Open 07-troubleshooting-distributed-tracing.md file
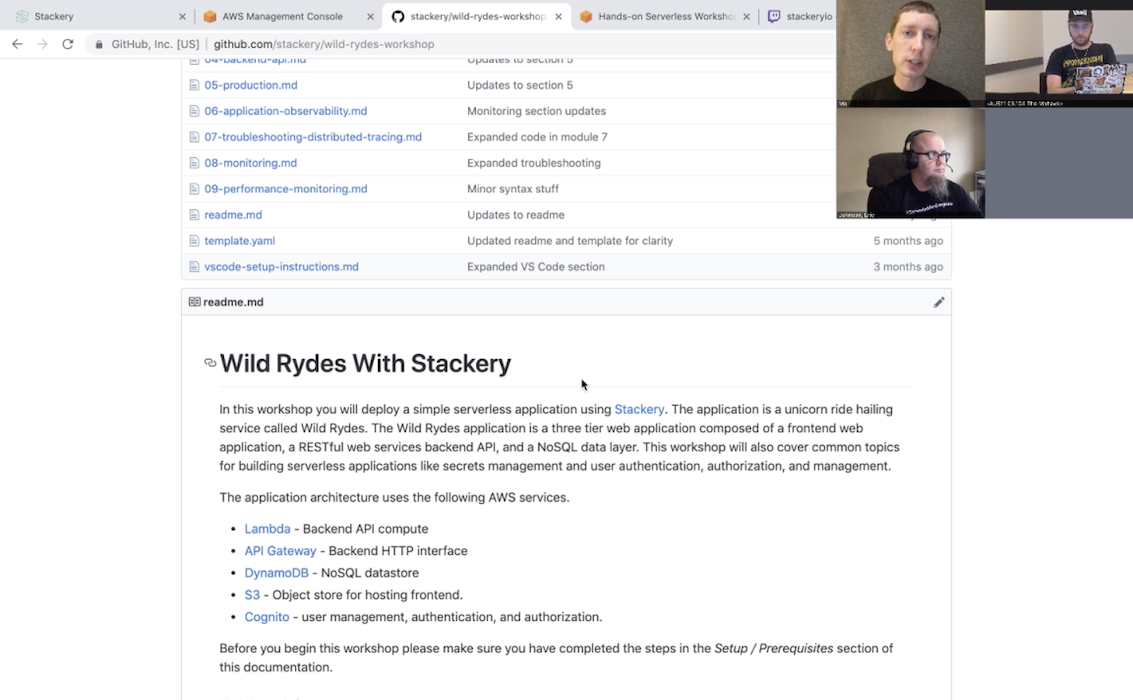This screenshot has height=700, width=1133. tap(313, 137)
